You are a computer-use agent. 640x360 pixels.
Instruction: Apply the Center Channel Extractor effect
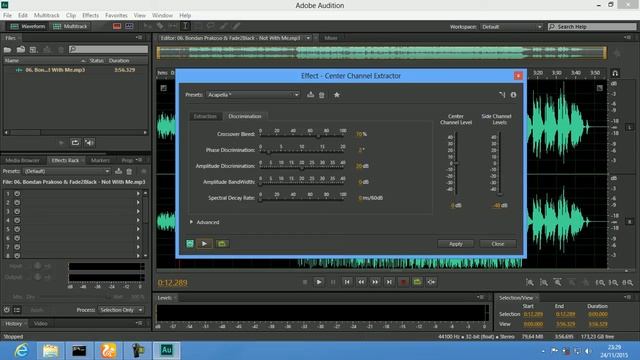456,244
